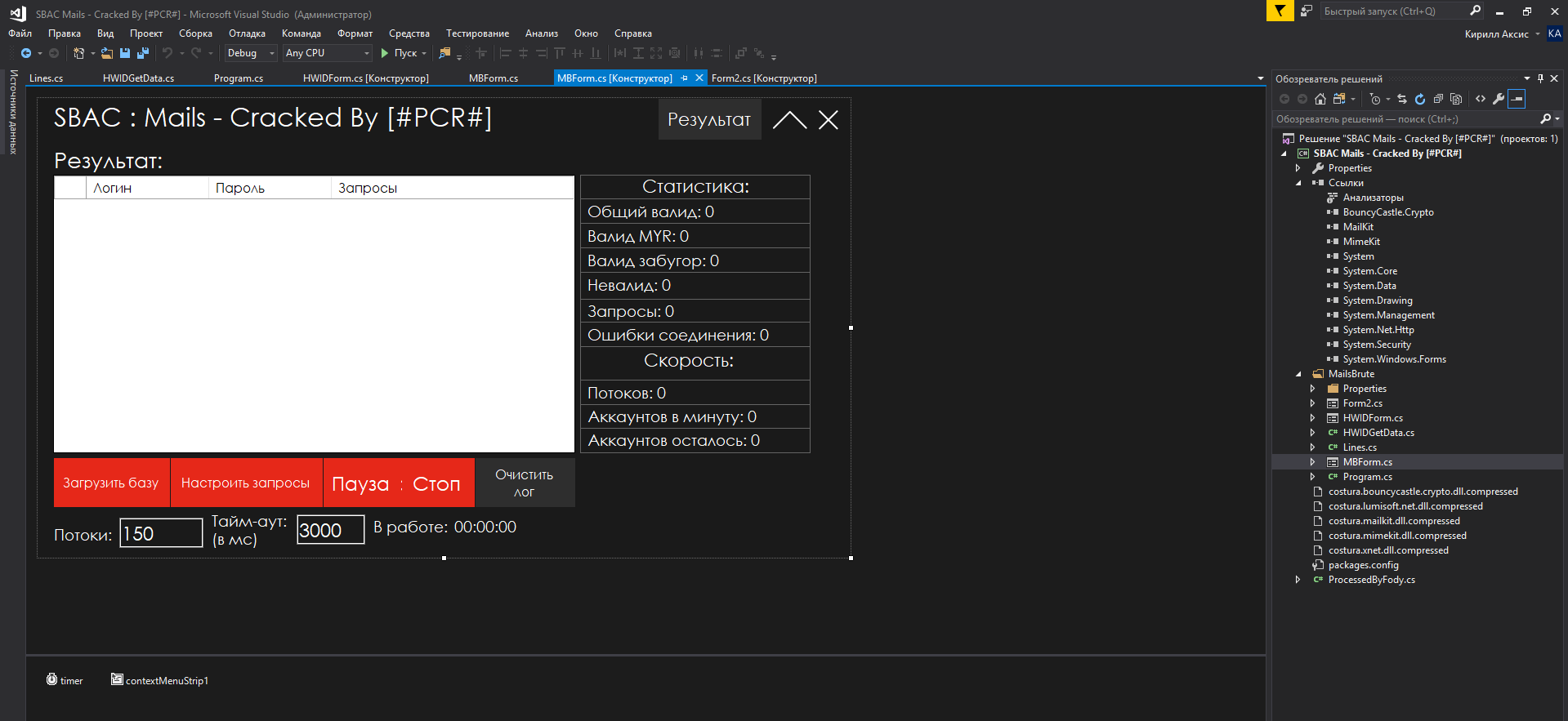Open the Файл menu
Screen dimensions: 1568x721
point(20,33)
